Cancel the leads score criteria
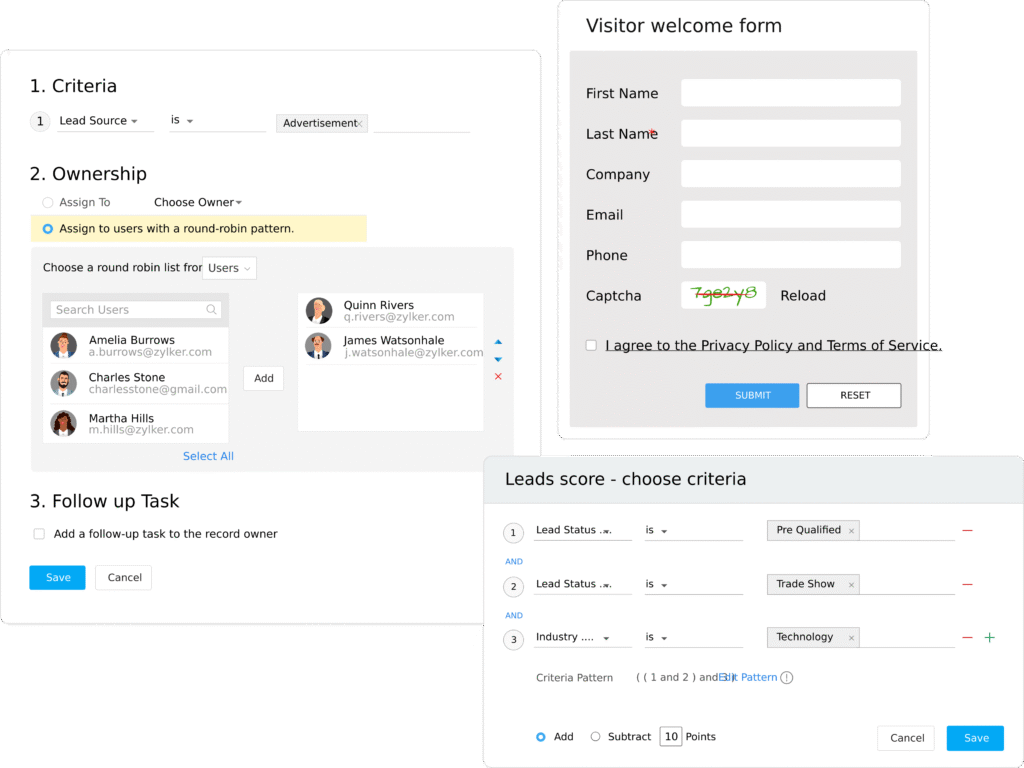 point(906,738)
